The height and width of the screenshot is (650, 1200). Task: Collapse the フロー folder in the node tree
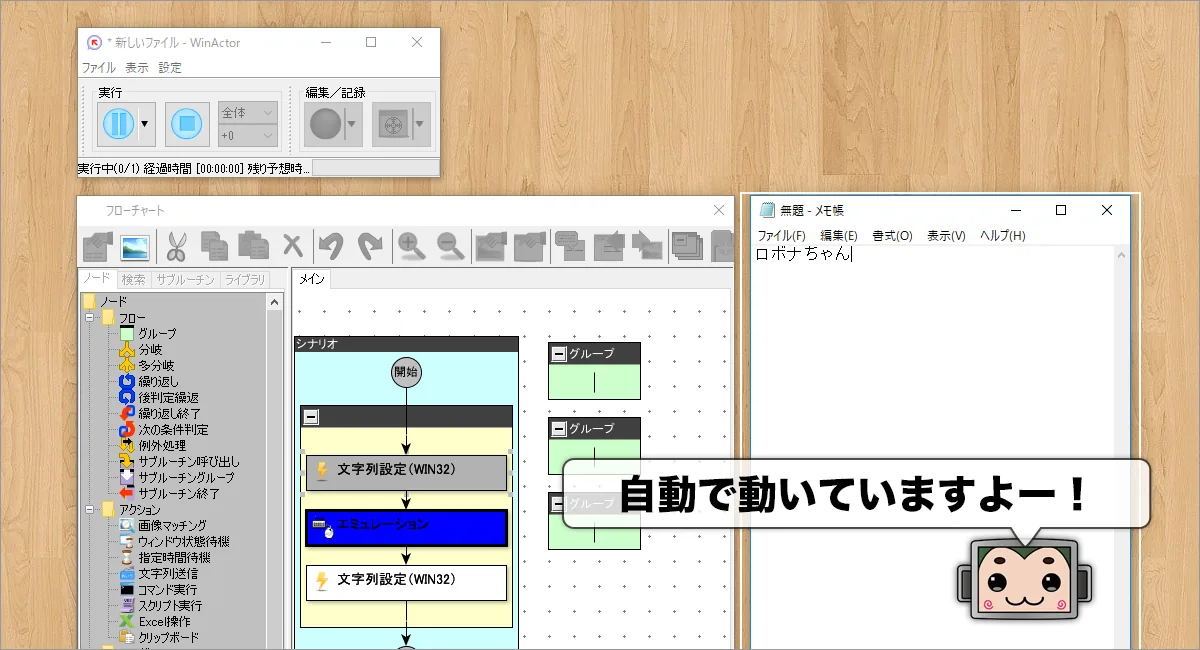click(x=88, y=318)
